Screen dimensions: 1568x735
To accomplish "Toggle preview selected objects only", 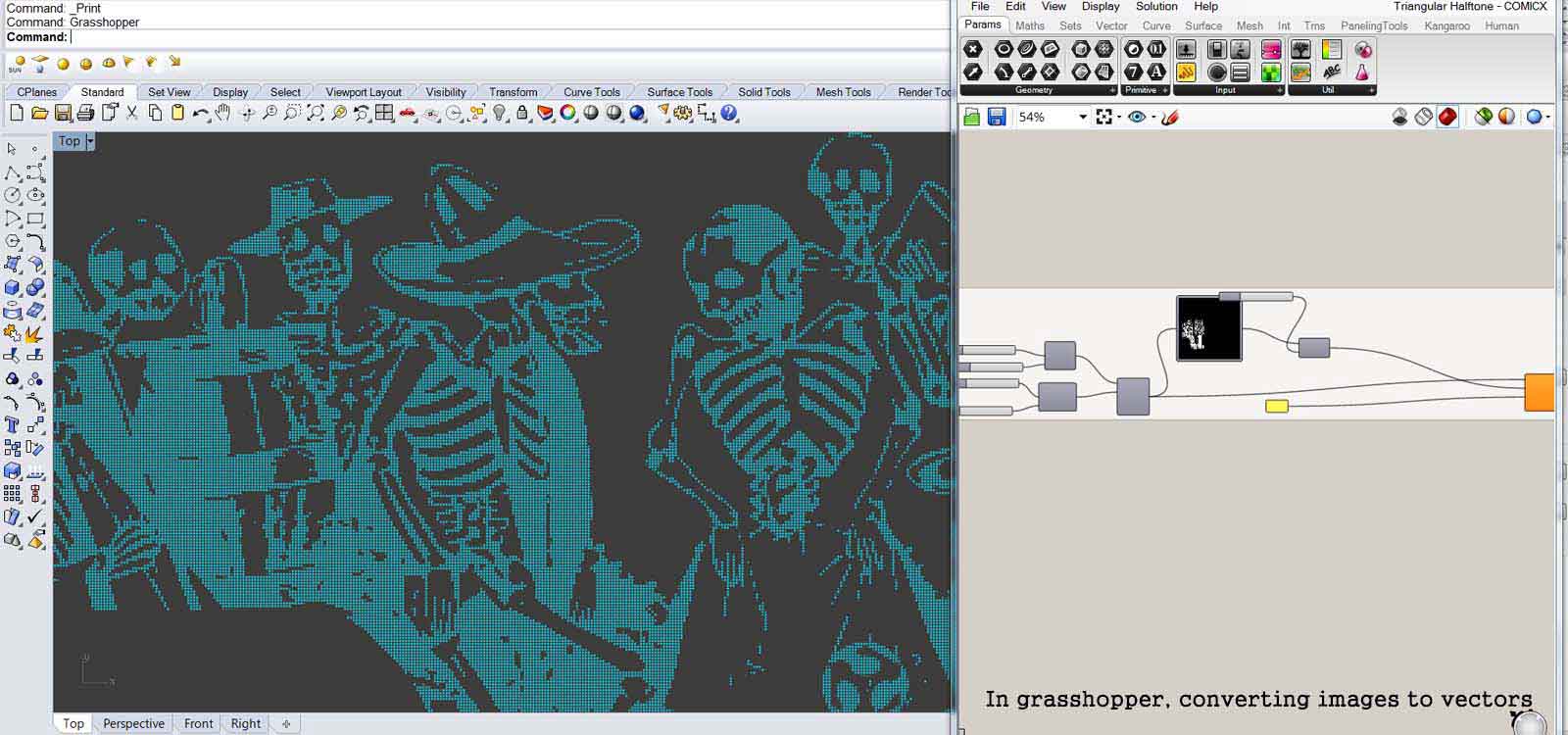I will click(x=1484, y=117).
